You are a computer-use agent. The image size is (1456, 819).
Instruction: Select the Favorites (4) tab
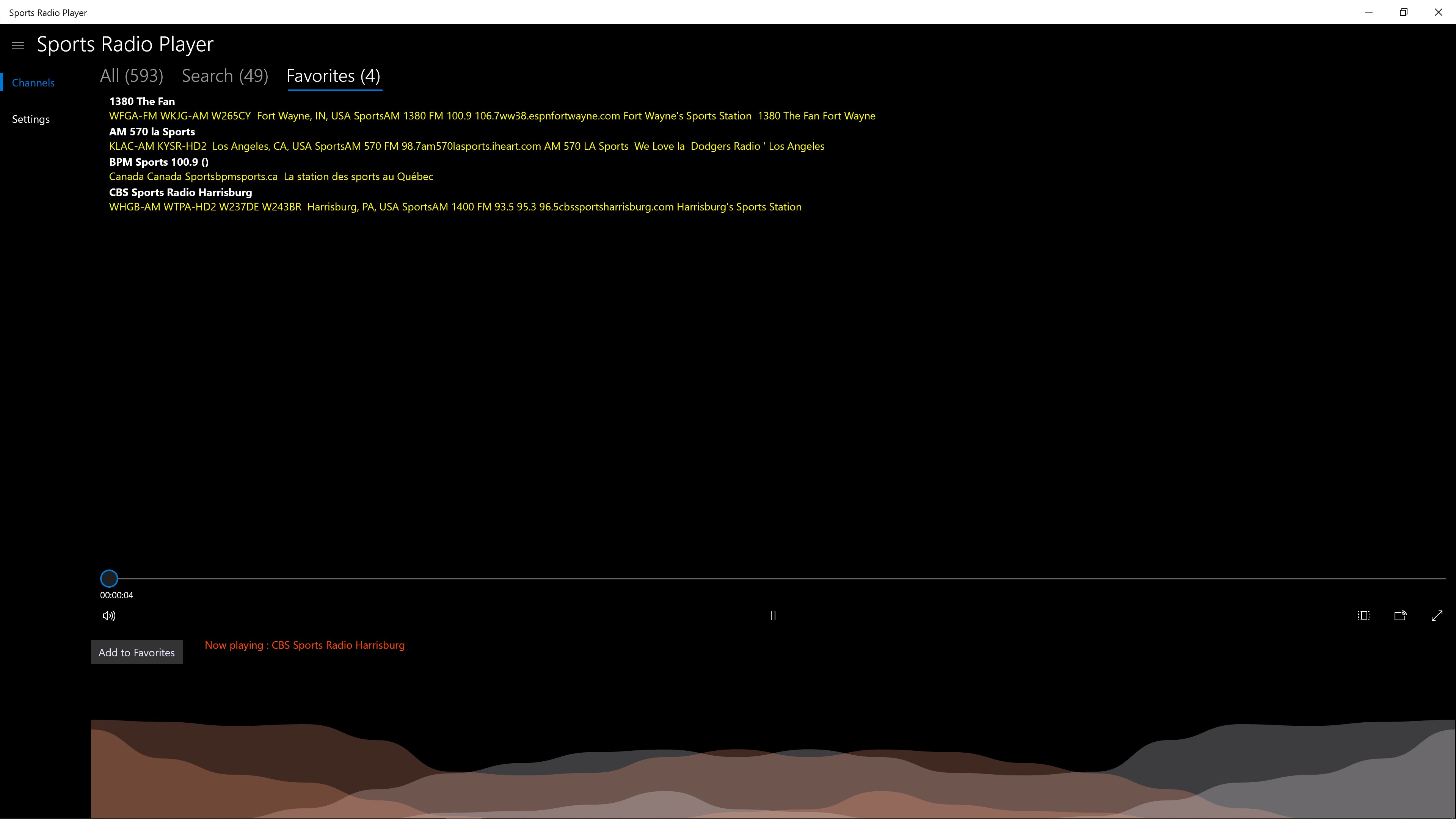[334, 76]
